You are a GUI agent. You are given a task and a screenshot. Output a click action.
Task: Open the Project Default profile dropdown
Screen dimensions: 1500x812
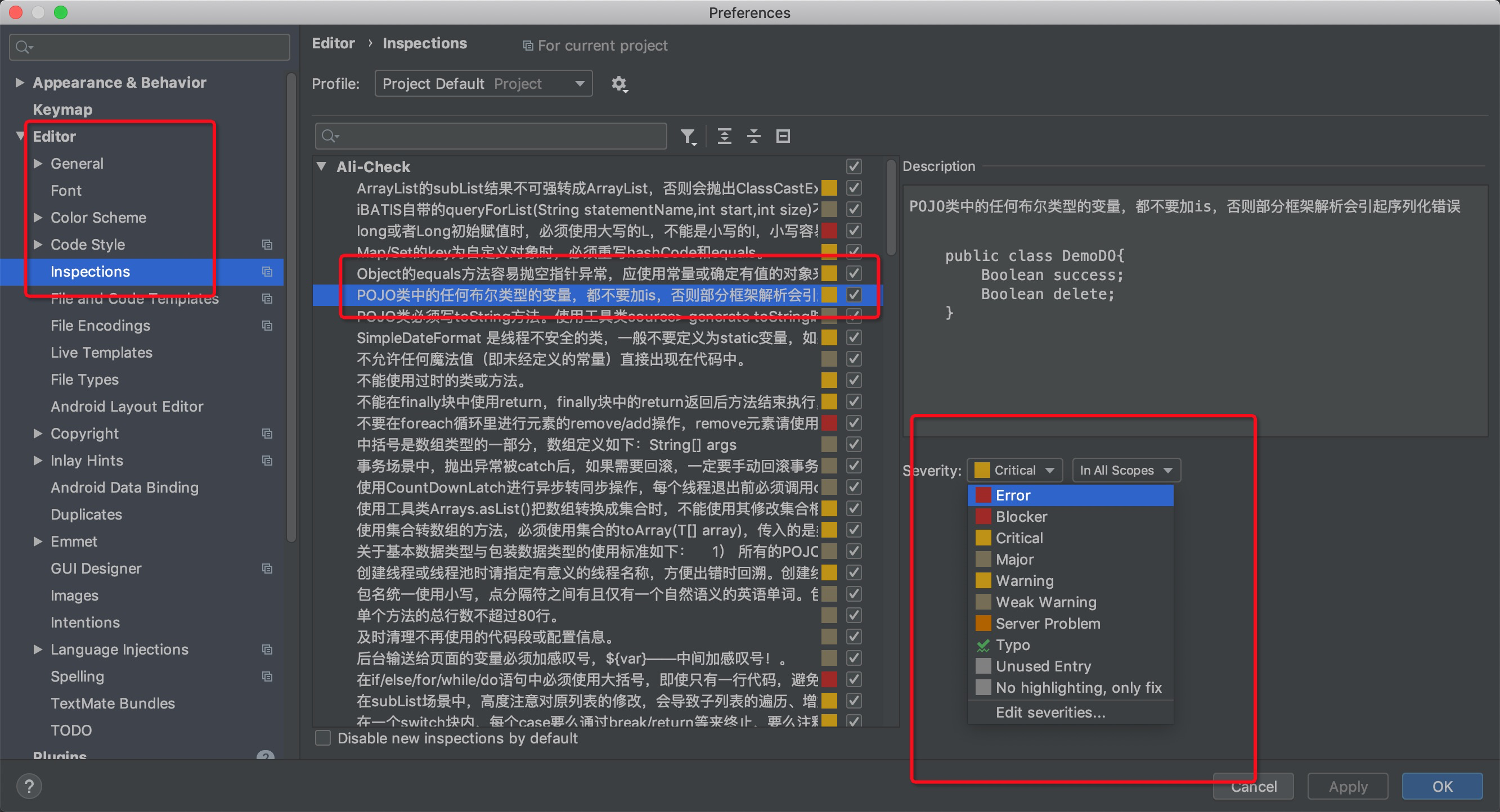(x=483, y=83)
